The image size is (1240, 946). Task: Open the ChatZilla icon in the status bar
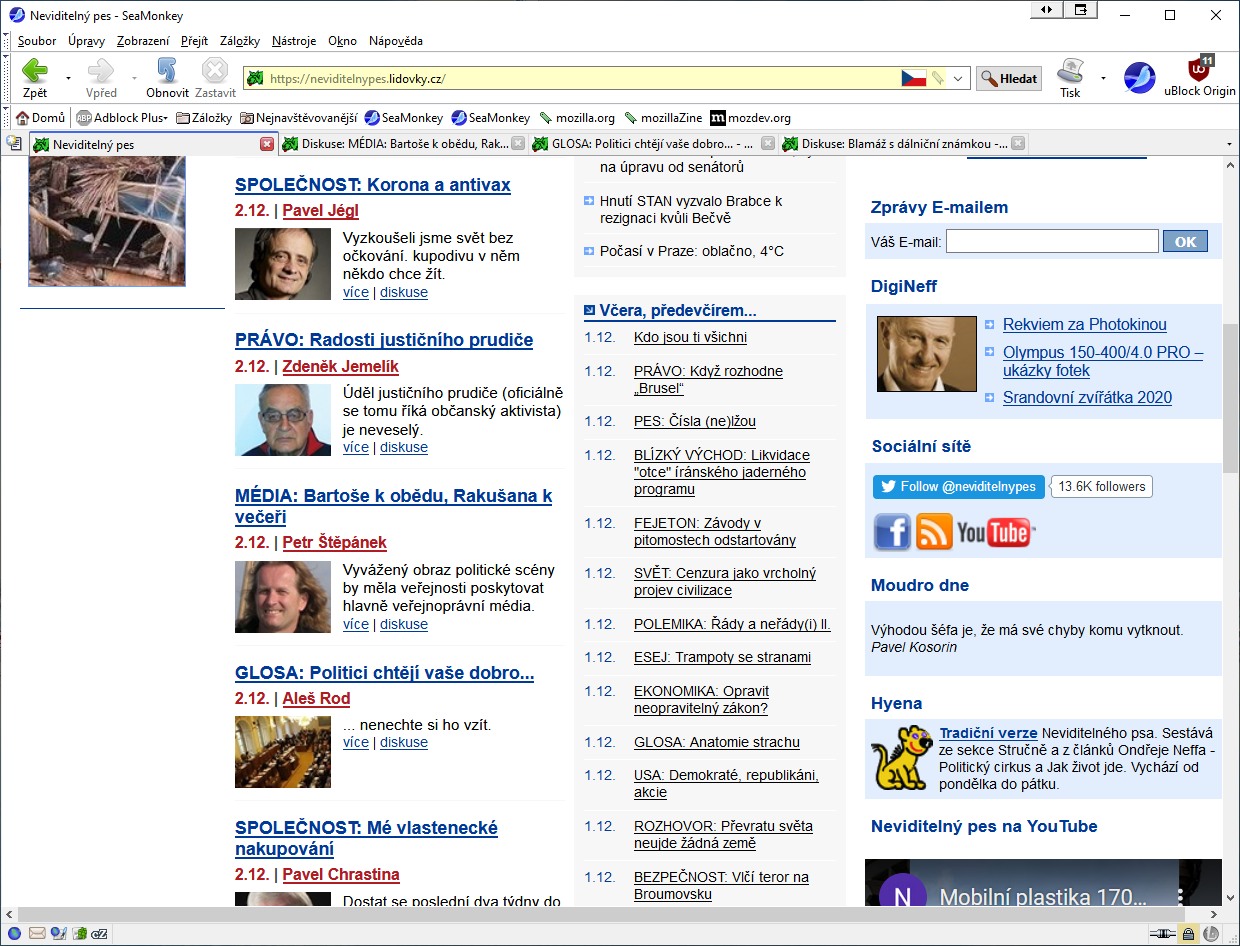[100, 934]
